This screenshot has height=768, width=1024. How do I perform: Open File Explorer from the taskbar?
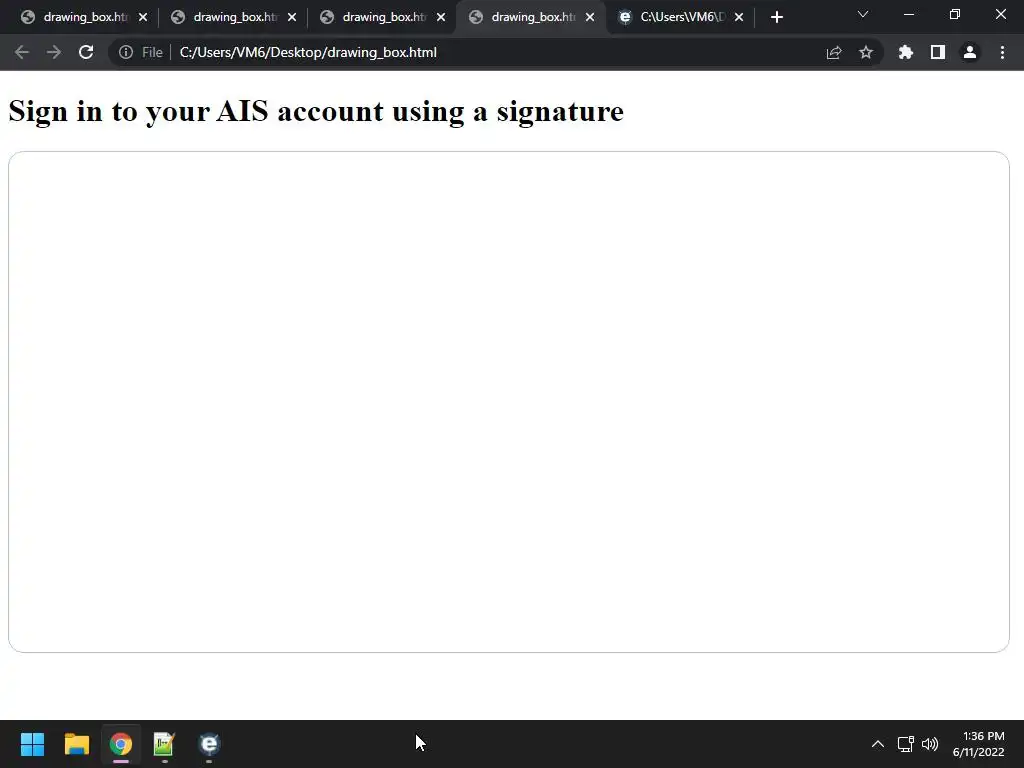pos(76,744)
